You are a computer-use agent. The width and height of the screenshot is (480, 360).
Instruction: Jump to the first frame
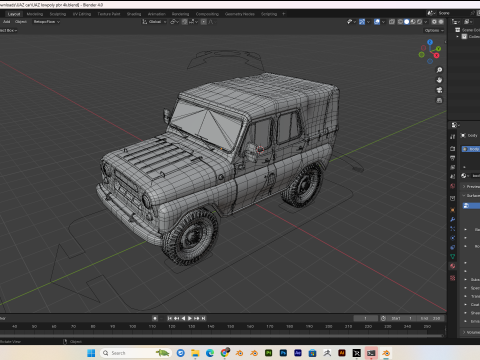[x=169, y=318]
